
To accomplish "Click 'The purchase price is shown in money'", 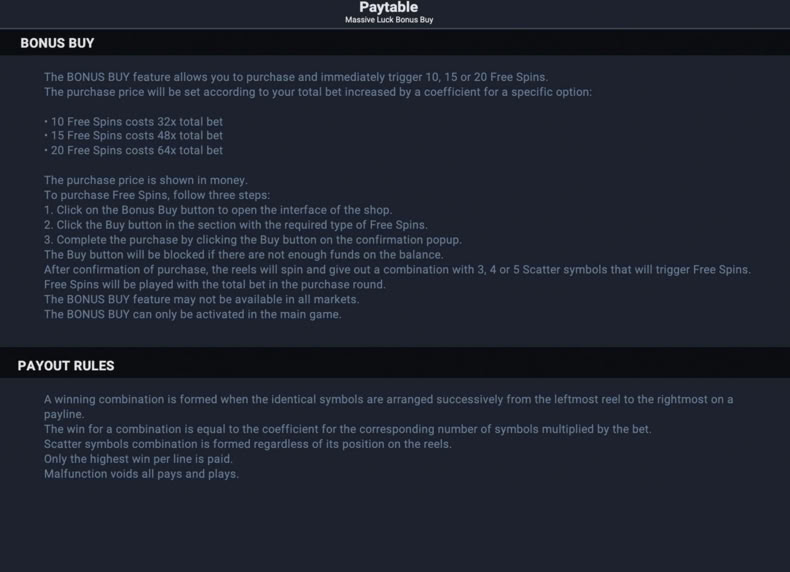I will [x=146, y=180].
